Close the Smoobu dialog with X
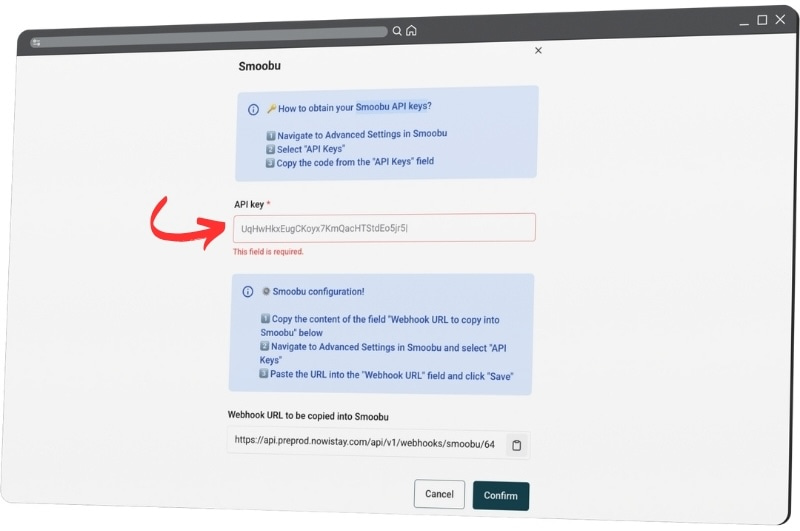 point(538,50)
